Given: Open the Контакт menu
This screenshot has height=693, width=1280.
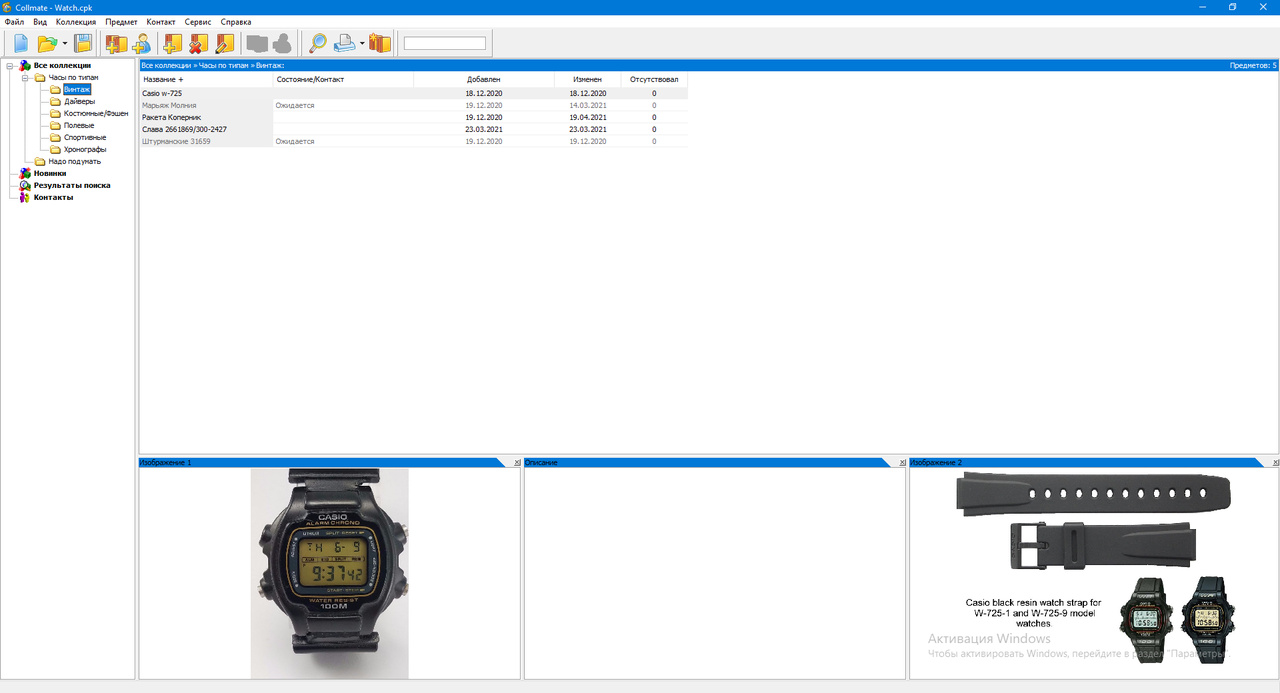Looking at the screenshot, I should click(161, 21).
